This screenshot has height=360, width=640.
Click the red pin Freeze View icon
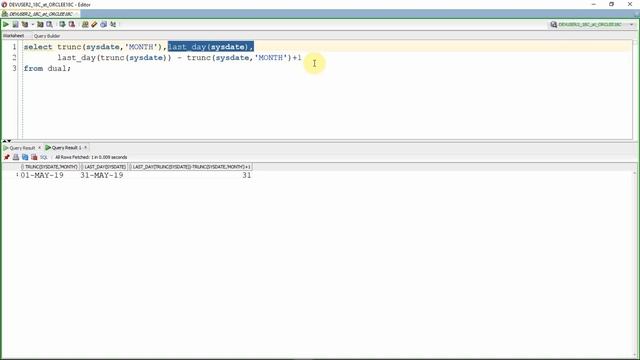pos(7,157)
